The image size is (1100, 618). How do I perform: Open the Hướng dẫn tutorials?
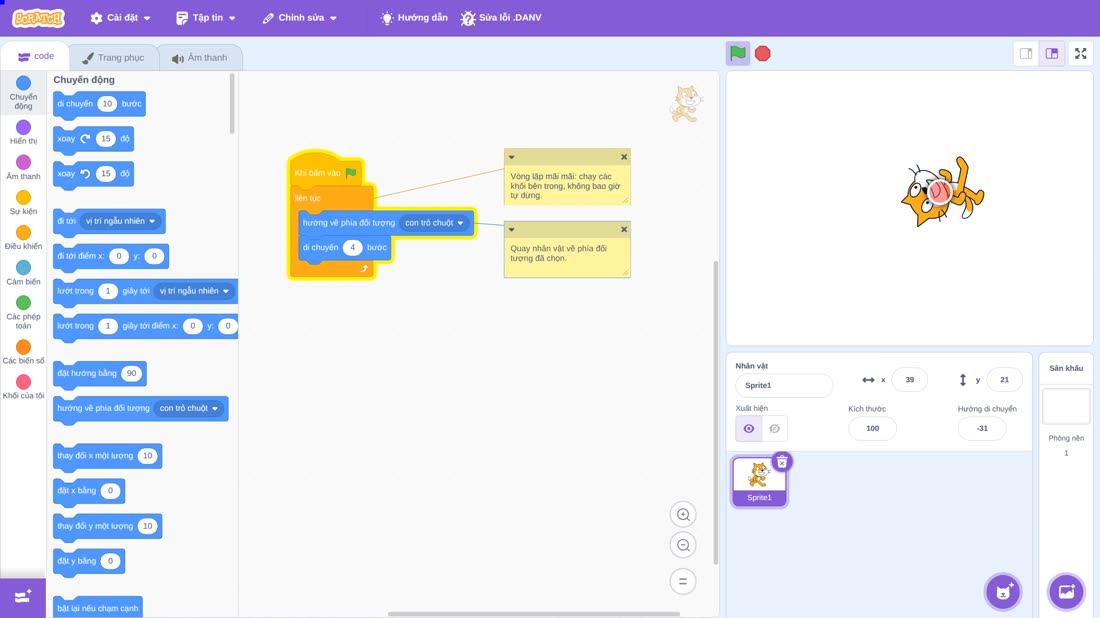pyautogui.click(x=414, y=18)
